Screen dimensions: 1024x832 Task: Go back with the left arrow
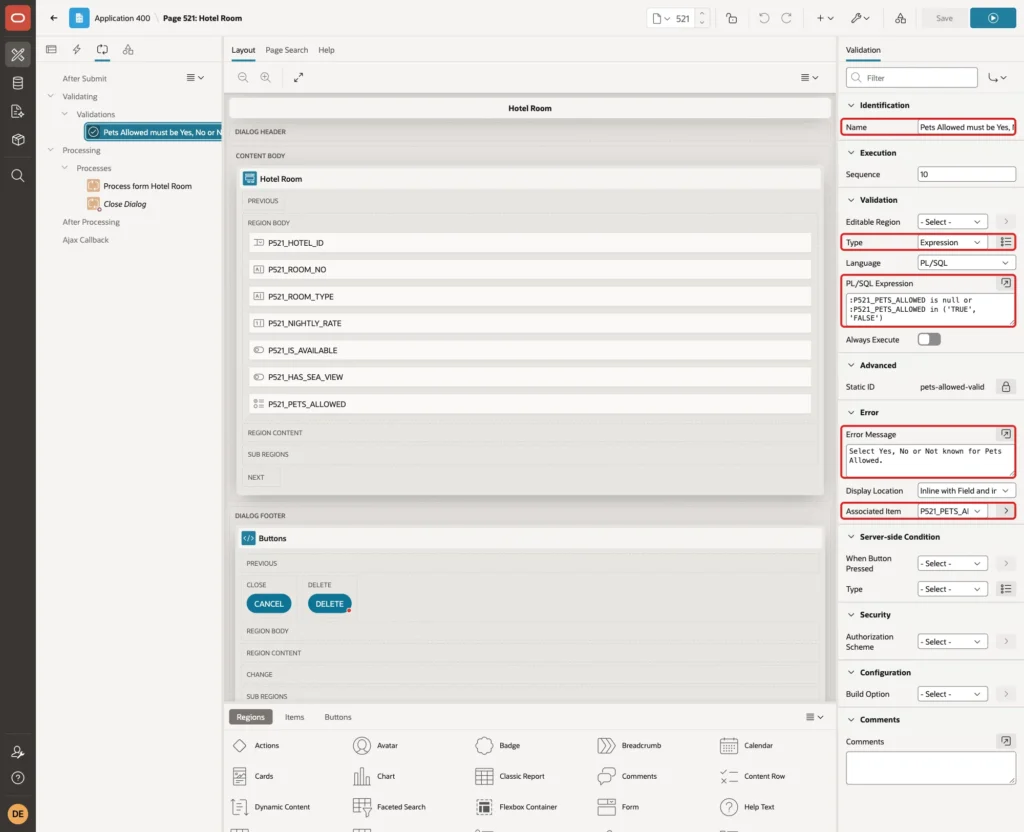[x=54, y=18]
